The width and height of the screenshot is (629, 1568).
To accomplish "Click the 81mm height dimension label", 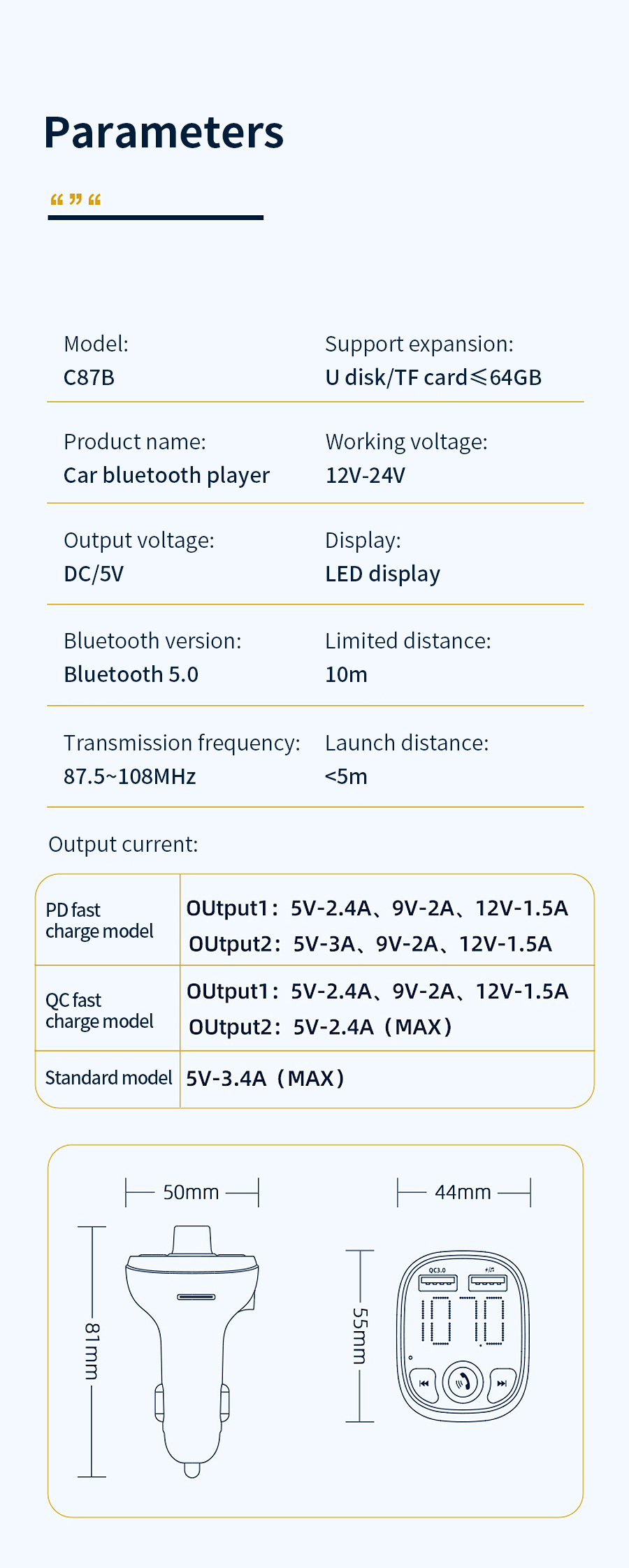I will click(92, 1351).
